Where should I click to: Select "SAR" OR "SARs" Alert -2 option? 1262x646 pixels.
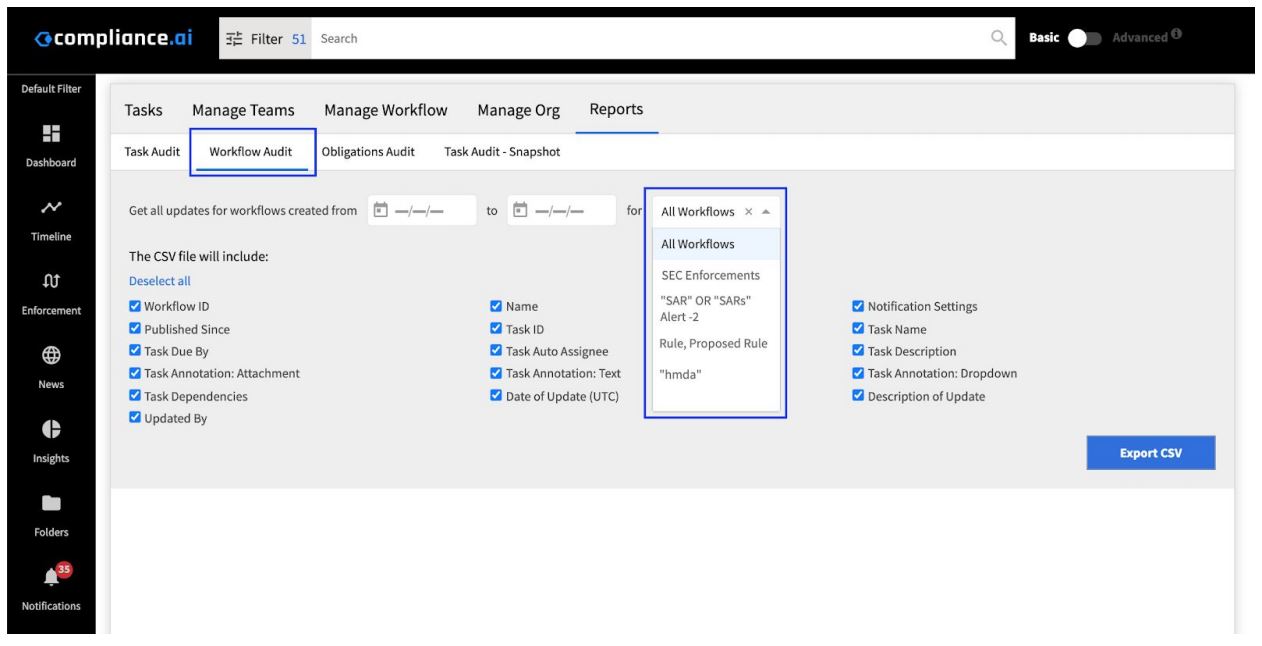click(716, 309)
